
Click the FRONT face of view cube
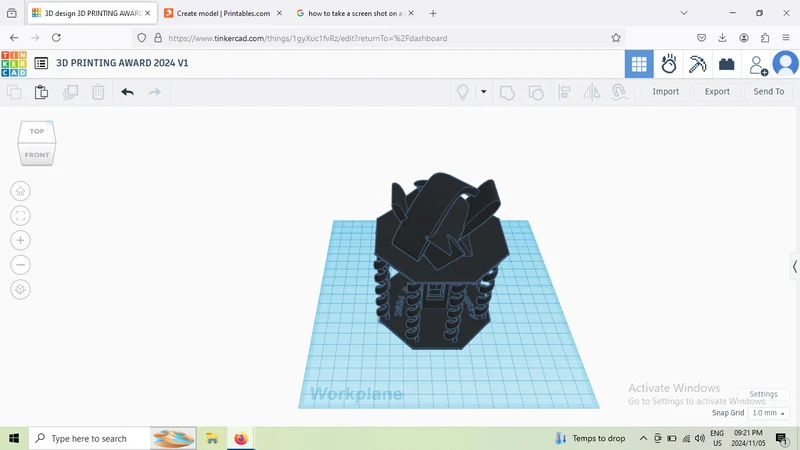tap(37, 155)
